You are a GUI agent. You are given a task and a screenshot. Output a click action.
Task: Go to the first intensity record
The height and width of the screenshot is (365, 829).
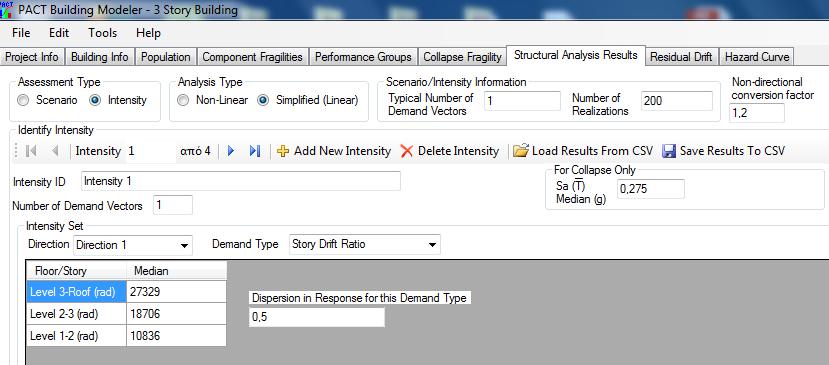click(31, 151)
